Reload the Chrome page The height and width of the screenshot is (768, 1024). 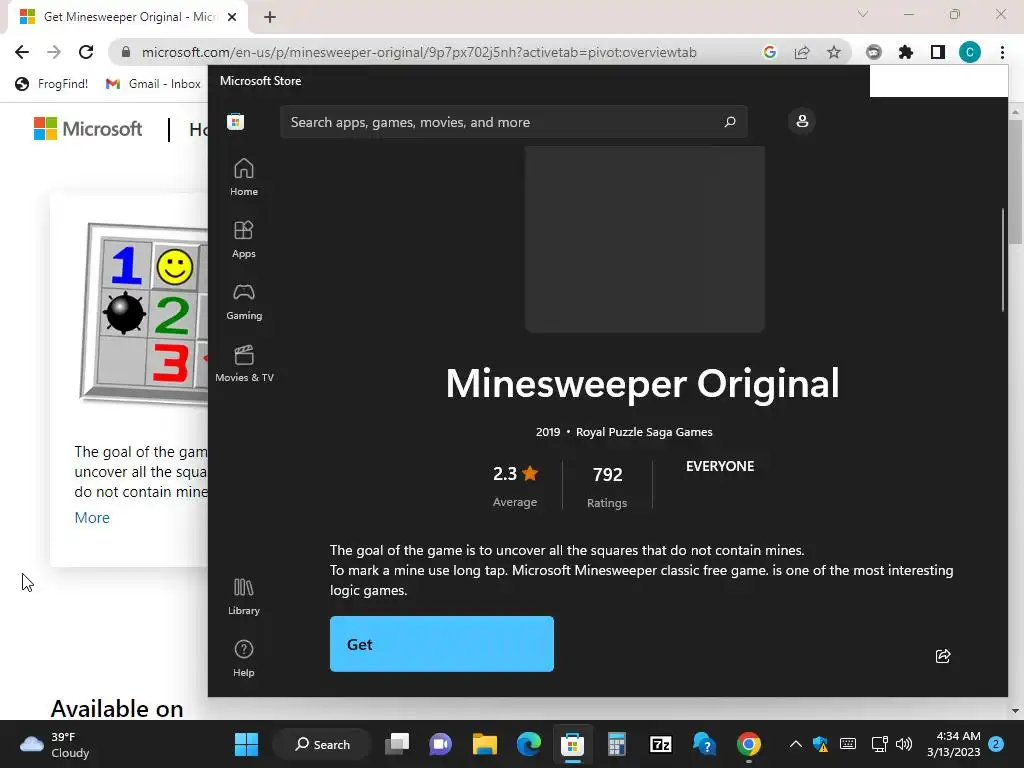tap(86, 52)
